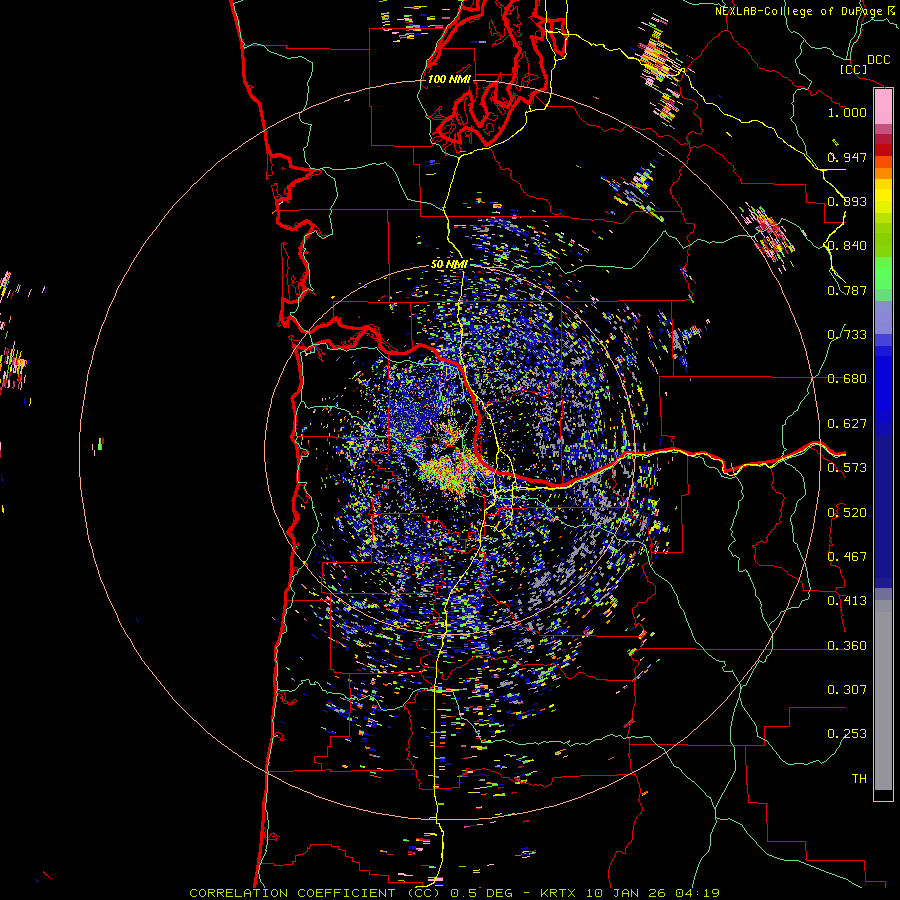Click the 50 NMI range ring label

pos(449,264)
